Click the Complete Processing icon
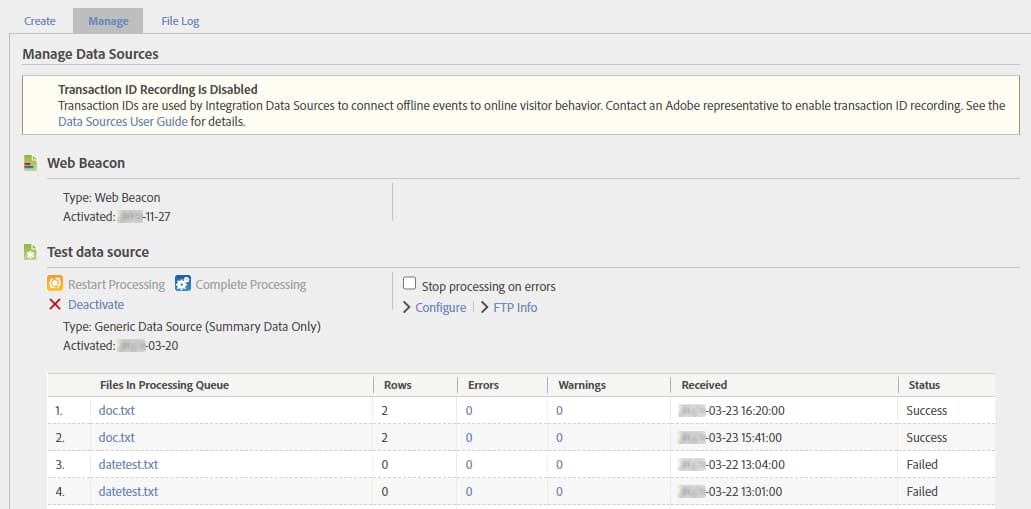The image size is (1031, 509). (183, 284)
